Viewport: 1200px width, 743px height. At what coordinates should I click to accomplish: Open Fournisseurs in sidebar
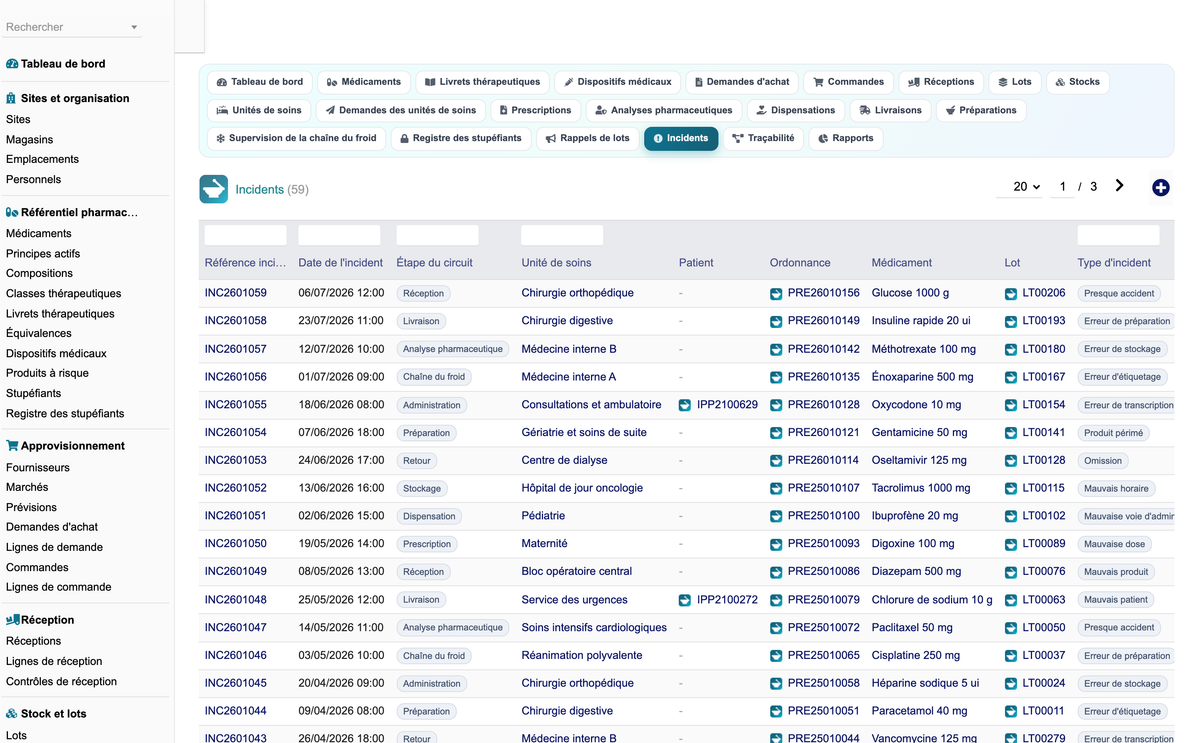point(38,467)
